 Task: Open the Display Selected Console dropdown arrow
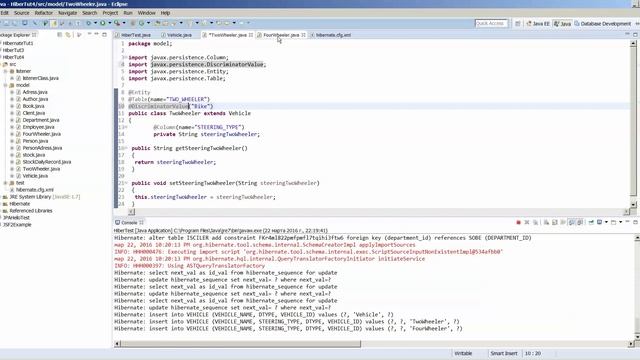[x=606, y=222]
